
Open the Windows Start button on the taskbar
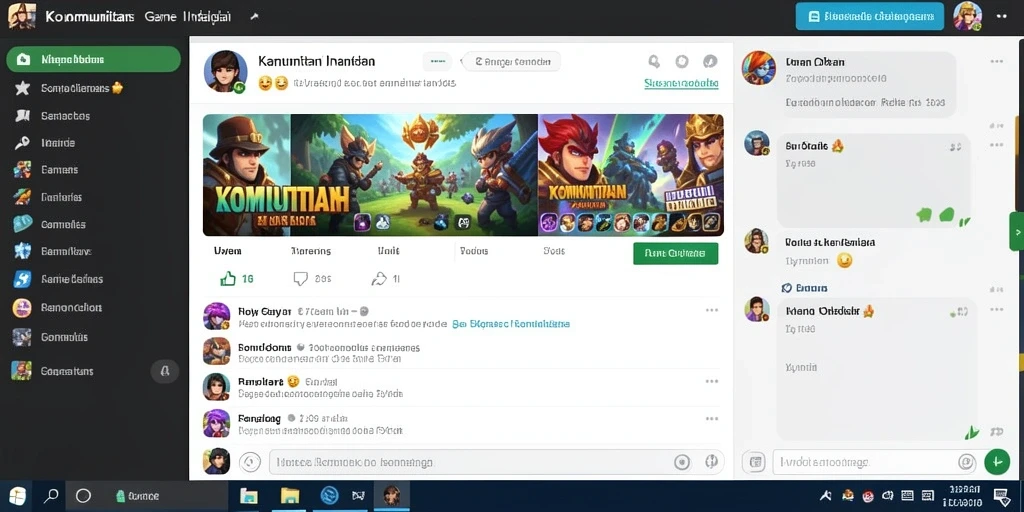18,496
